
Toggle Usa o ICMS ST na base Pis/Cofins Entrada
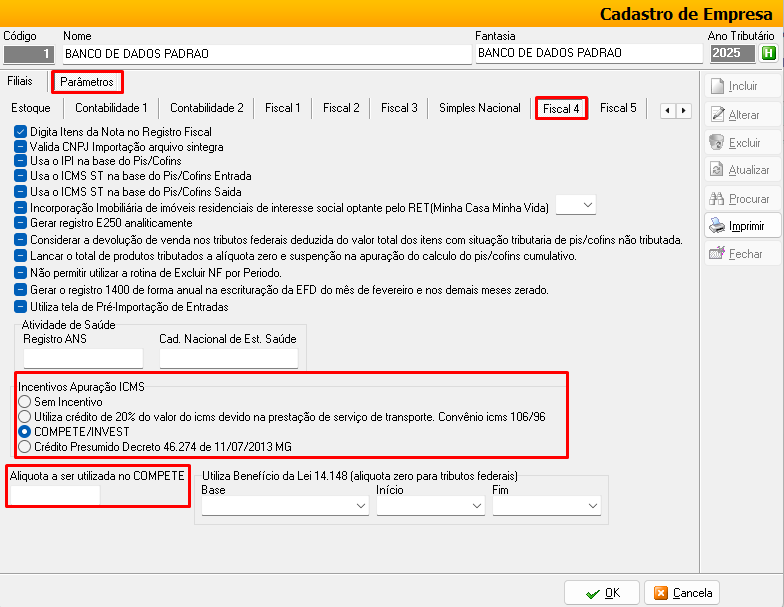[20, 176]
